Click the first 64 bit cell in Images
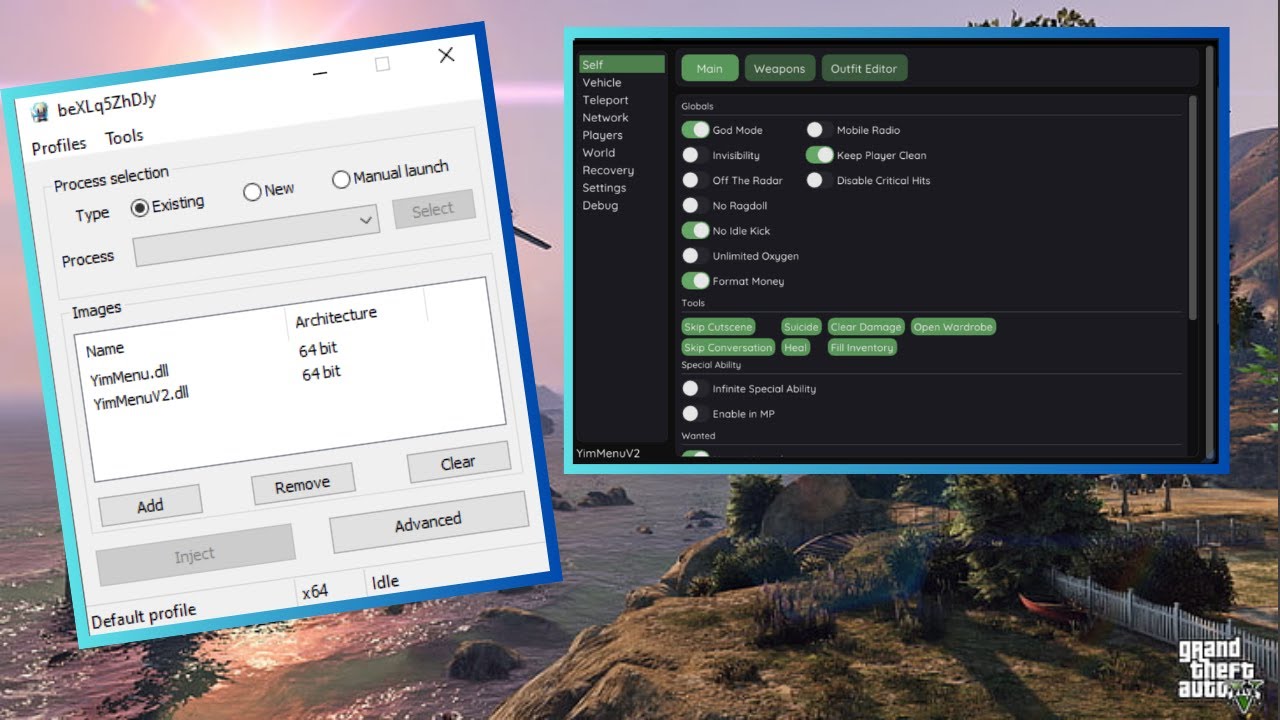The width and height of the screenshot is (1280, 720). point(318,350)
